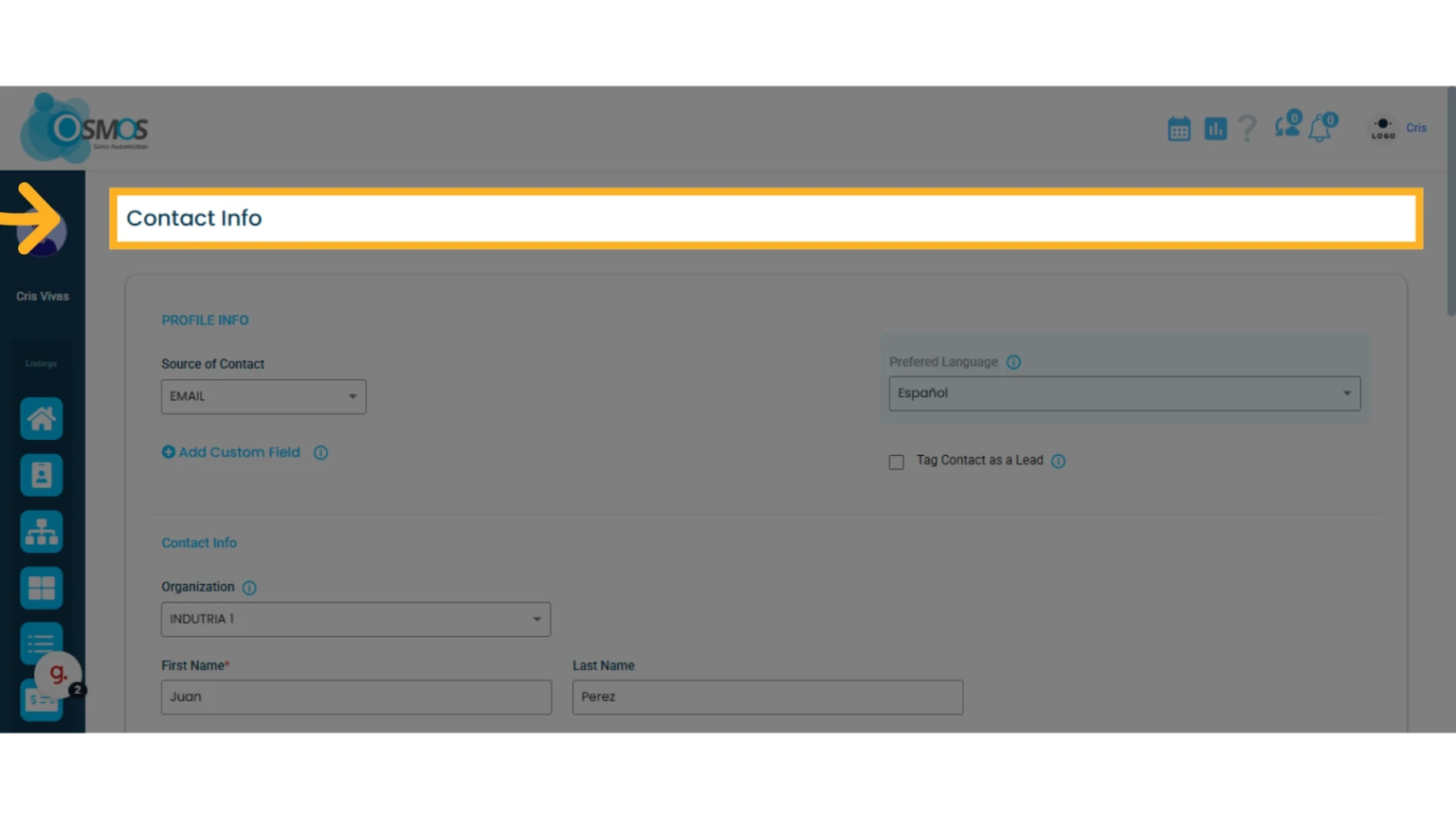Viewport: 1456px width, 819px height.
Task: Click info icon beside Tag Contact as a Lead
Action: [x=1059, y=462]
